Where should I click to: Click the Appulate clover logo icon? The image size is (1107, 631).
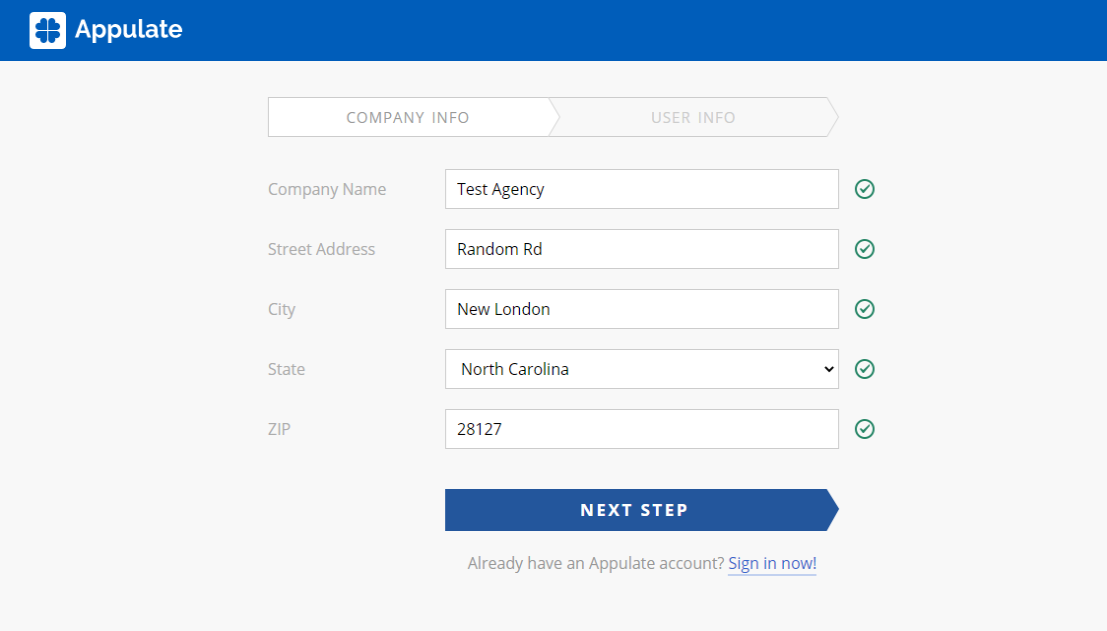click(48, 30)
